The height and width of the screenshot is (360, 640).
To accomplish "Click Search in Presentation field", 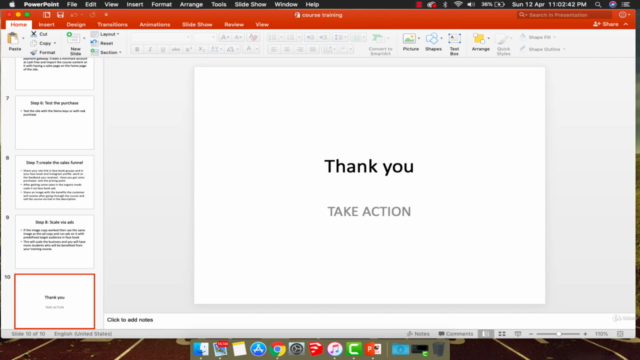I will pyautogui.click(x=565, y=15).
